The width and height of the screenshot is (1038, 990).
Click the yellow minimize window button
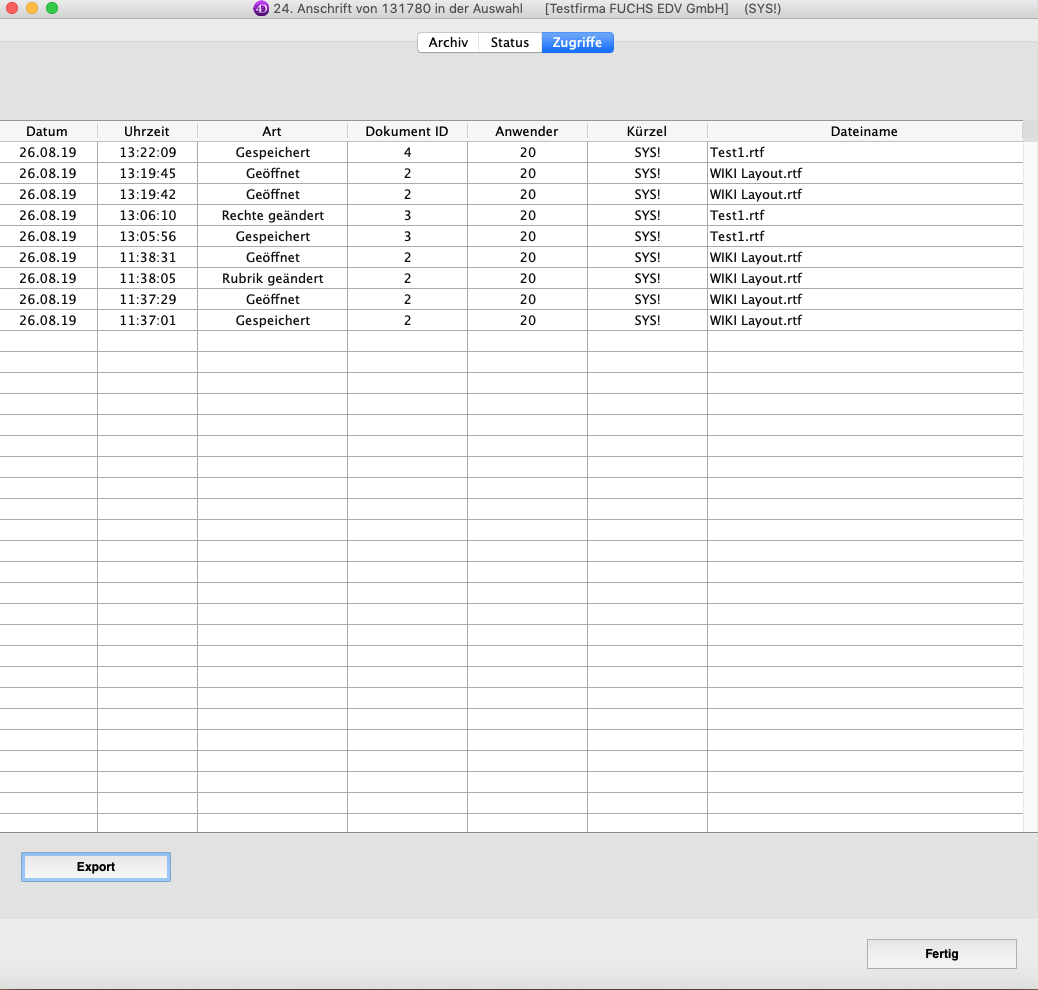pyautogui.click(x=32, y=8)
